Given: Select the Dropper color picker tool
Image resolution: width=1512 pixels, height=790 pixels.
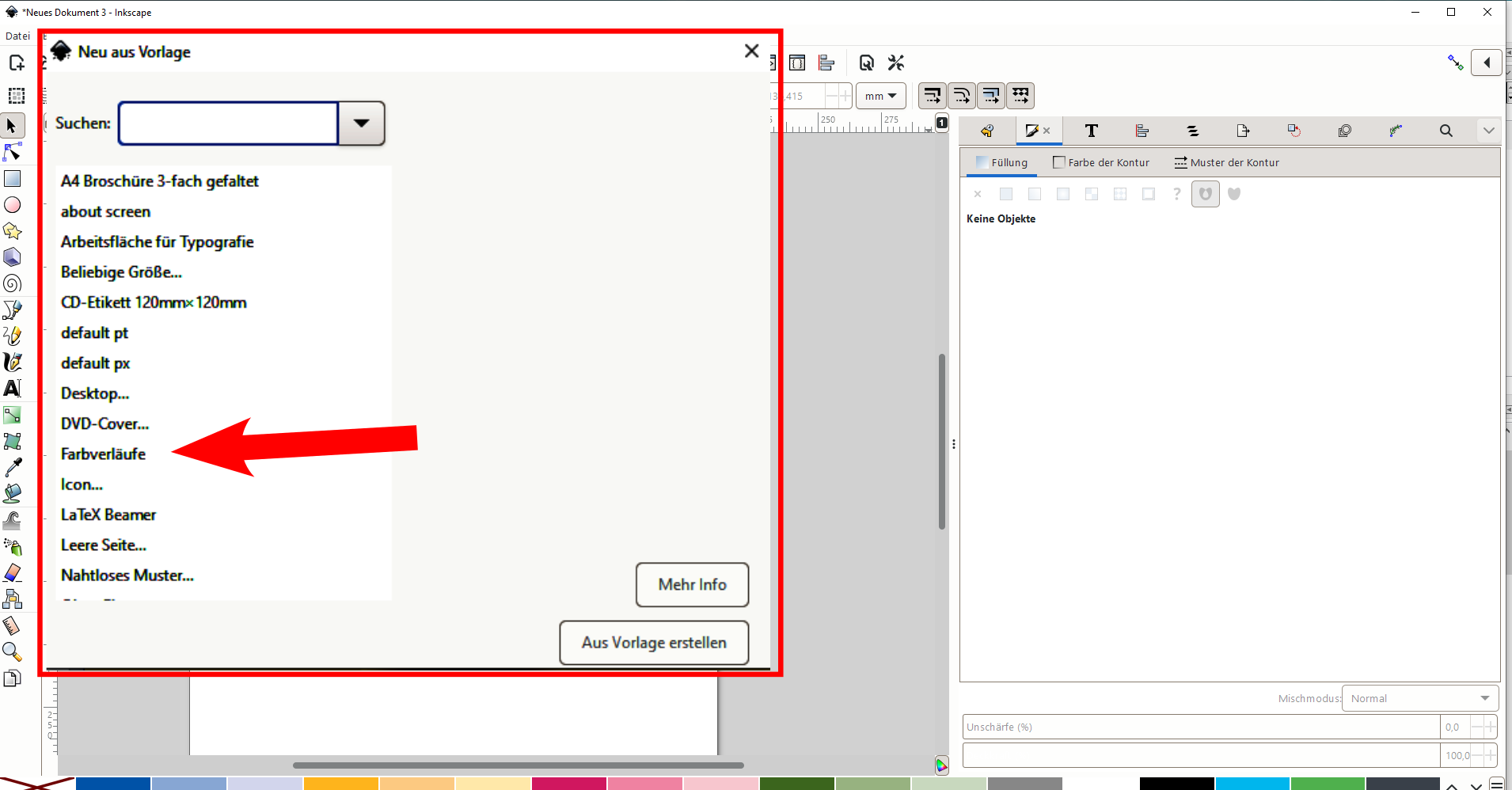Looking at the screenshot, I should pos(13,468).
